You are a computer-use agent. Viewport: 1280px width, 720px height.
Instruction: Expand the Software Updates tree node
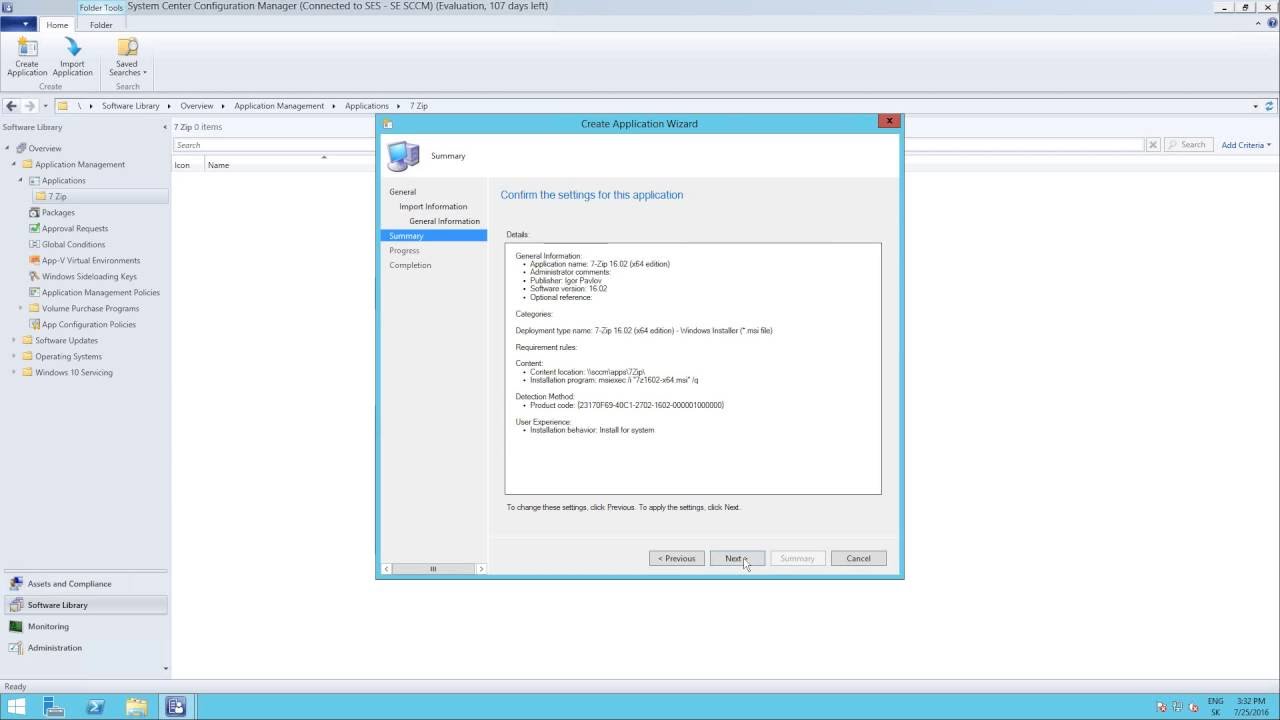pos(14,340)
